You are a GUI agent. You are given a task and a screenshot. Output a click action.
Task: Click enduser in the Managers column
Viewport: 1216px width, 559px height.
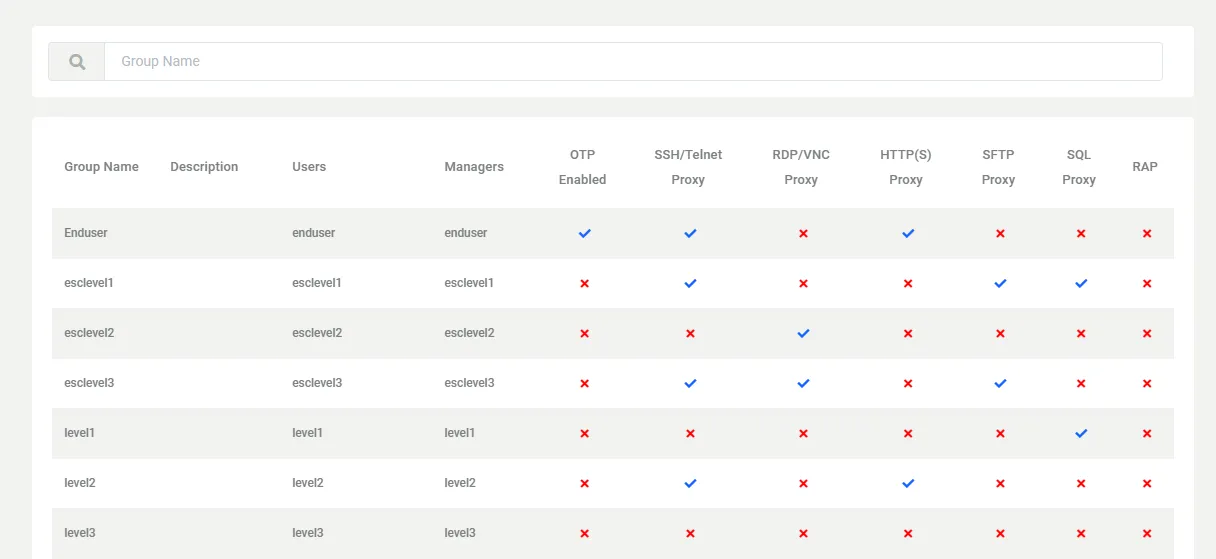[466, 233]
